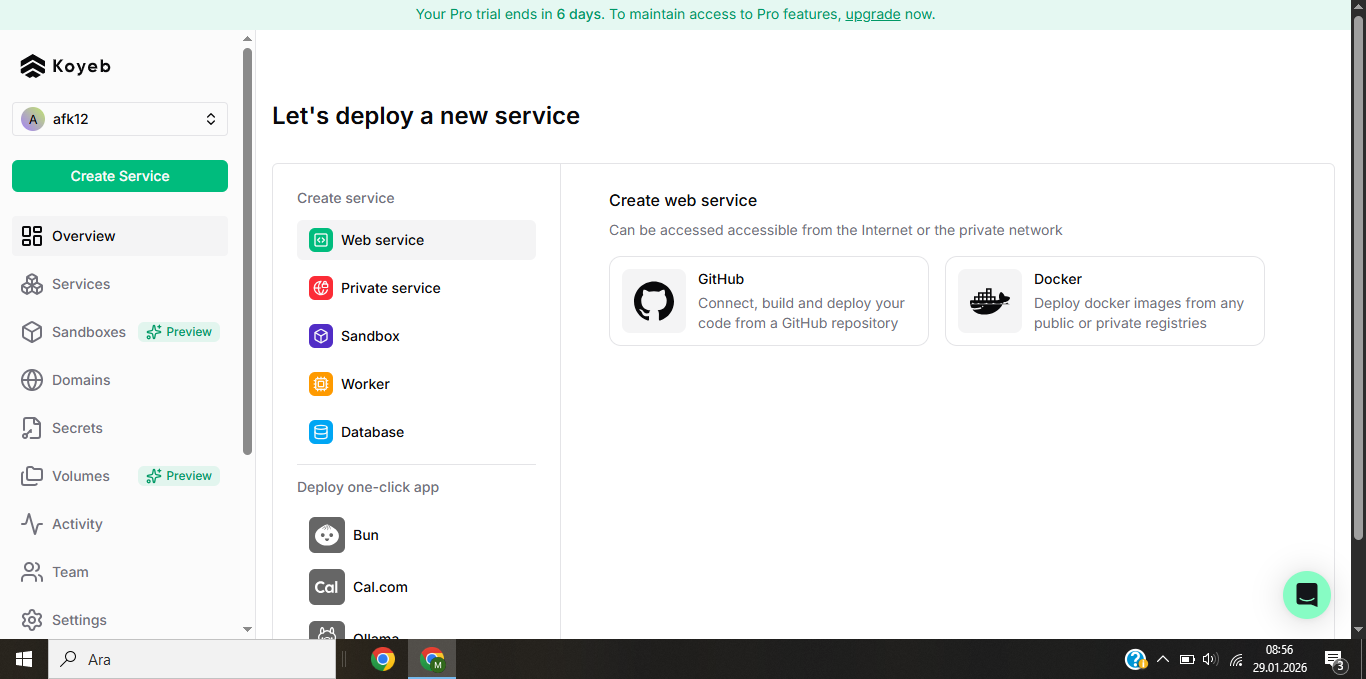Go to Services in the sidebar

point(120,284)
